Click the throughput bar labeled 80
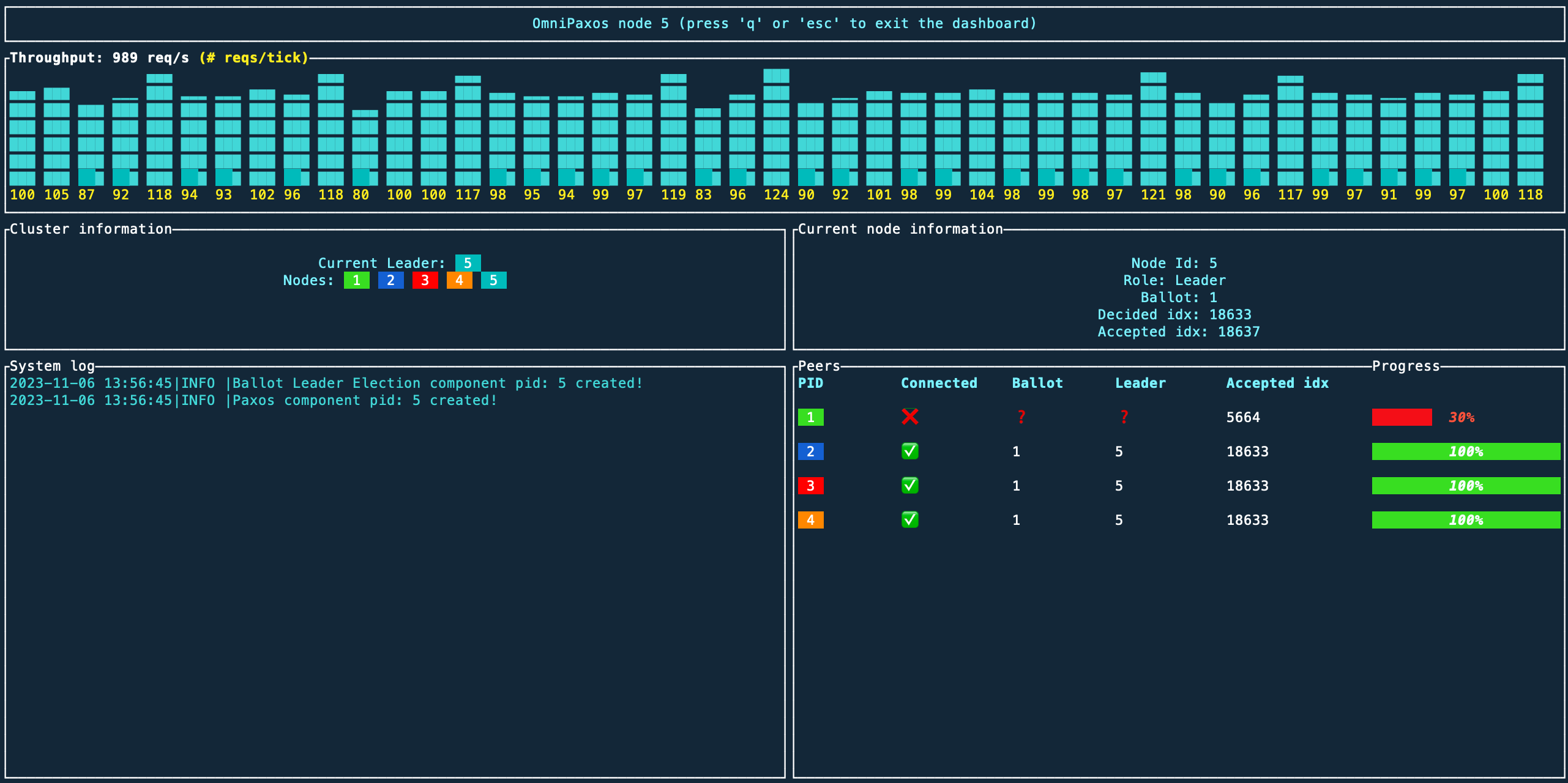 365,148
